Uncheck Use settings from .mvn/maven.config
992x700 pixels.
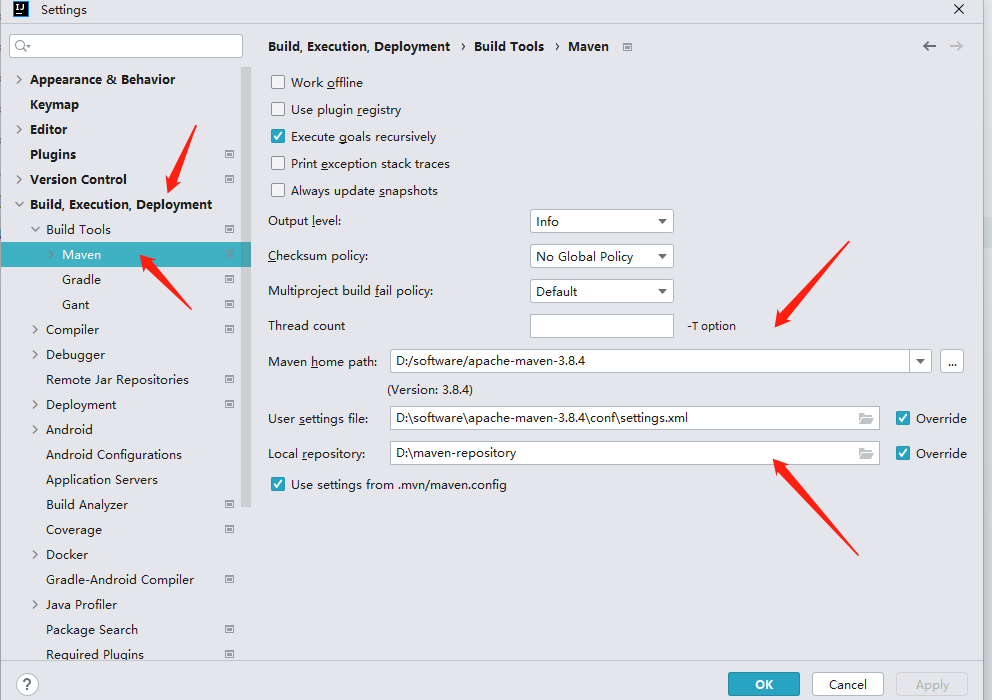point(278,484)
